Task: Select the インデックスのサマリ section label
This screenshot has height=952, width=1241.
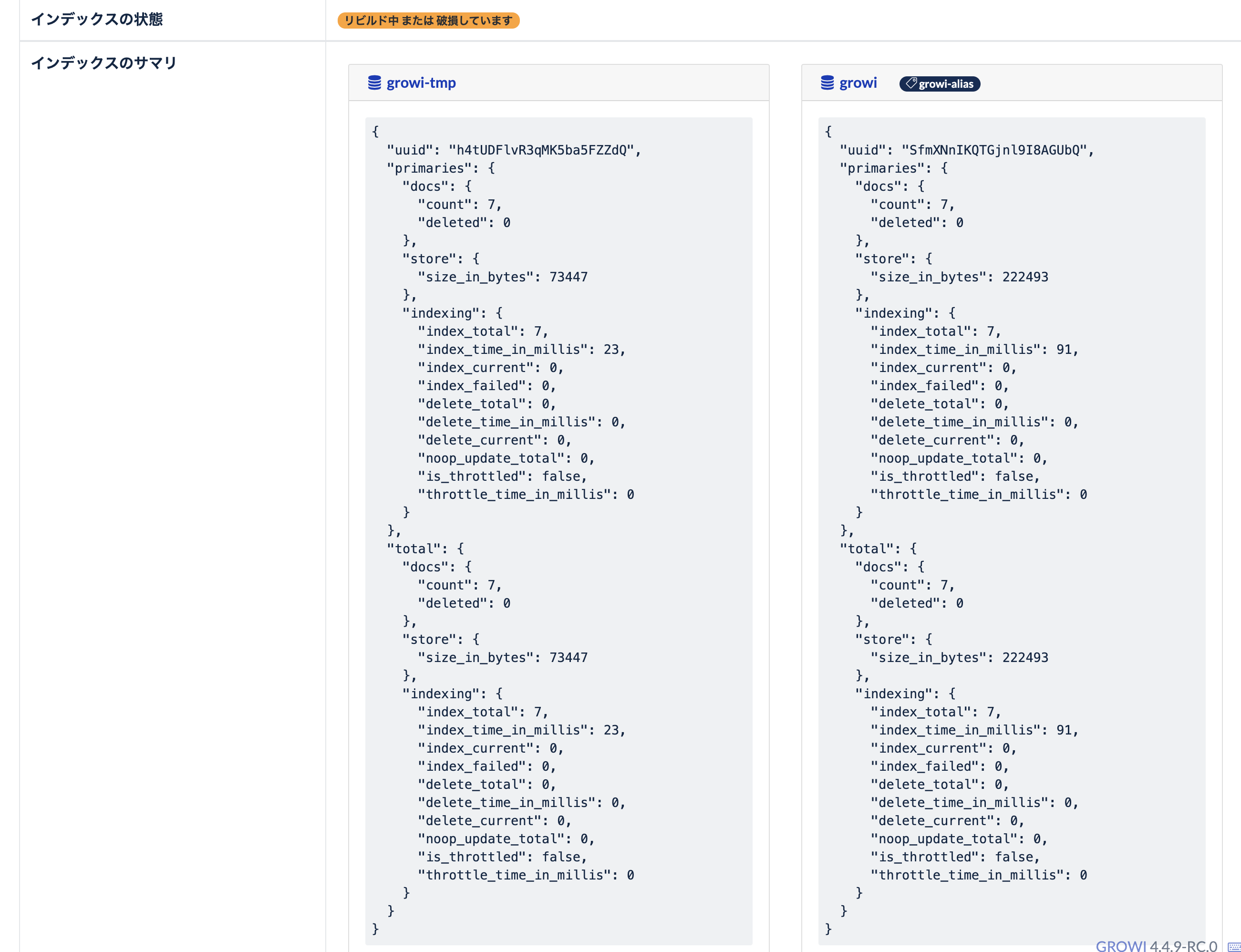Action: (103, 63)
